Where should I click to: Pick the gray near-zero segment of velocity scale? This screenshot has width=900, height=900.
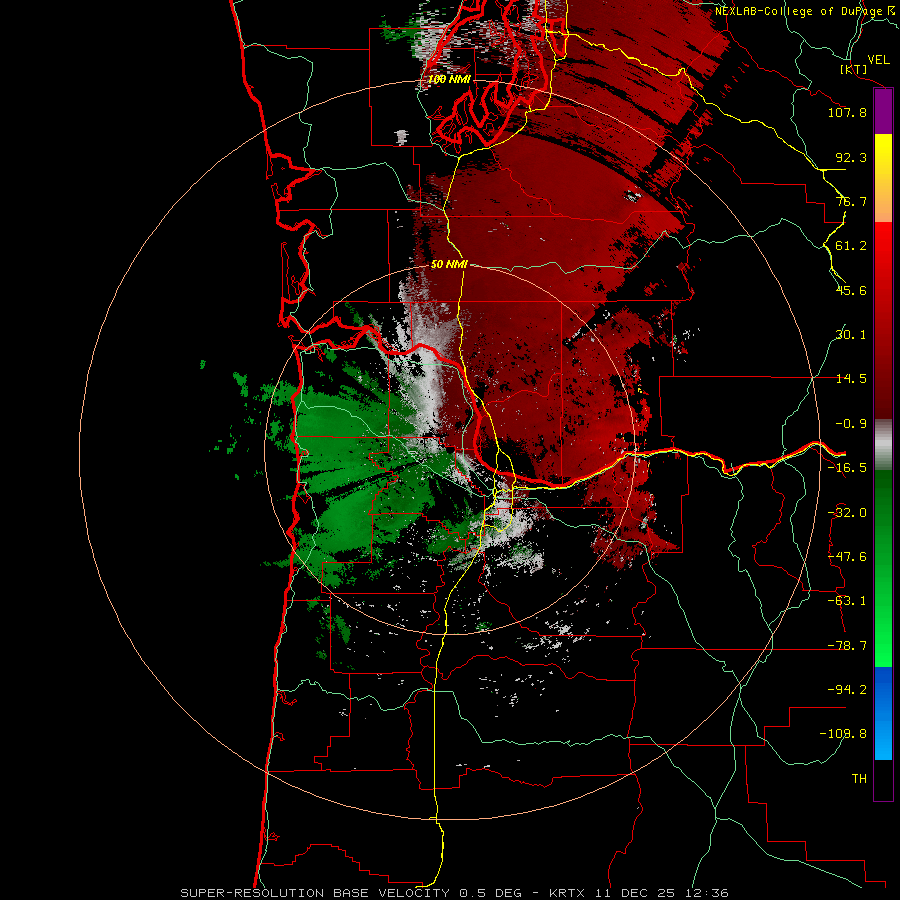coord(883,445)
